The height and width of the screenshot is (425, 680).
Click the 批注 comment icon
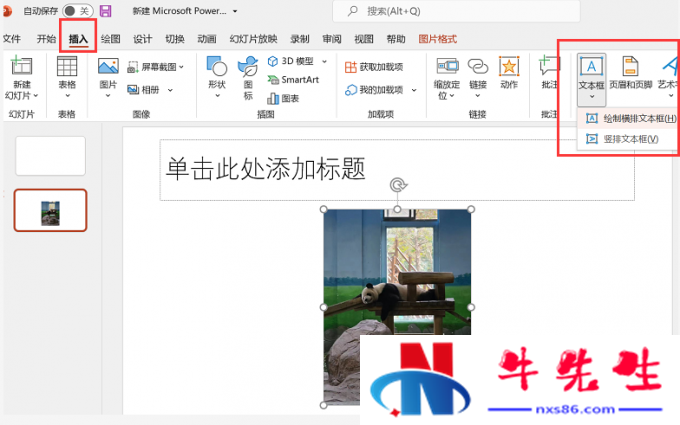(x=549, y=65)
